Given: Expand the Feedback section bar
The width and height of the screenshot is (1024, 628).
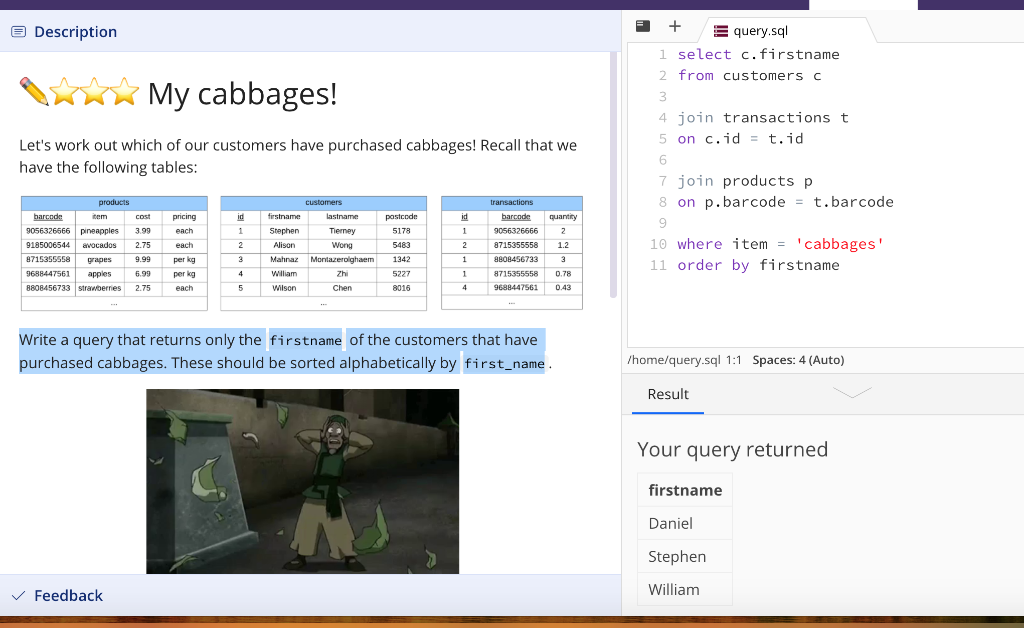Looking at the screenshot, I should pos(310,595).
